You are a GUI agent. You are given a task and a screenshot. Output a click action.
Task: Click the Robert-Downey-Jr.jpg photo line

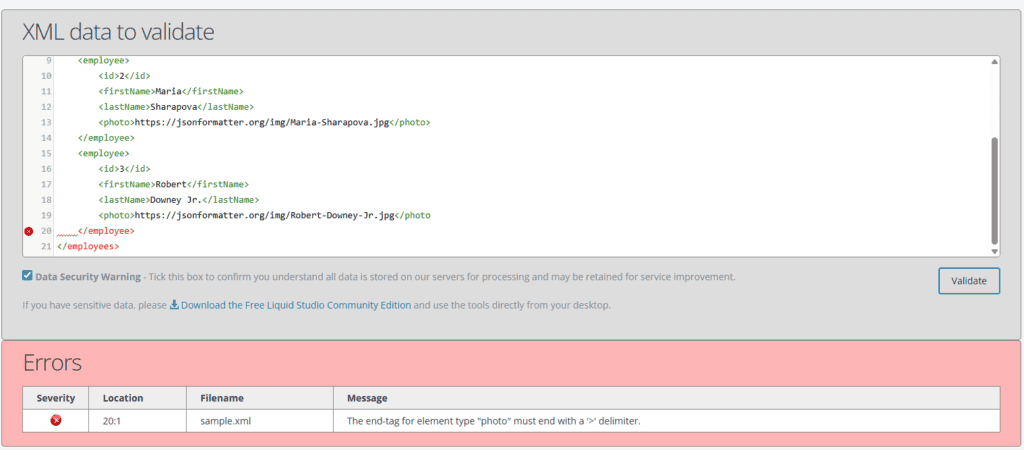point(264,215)
